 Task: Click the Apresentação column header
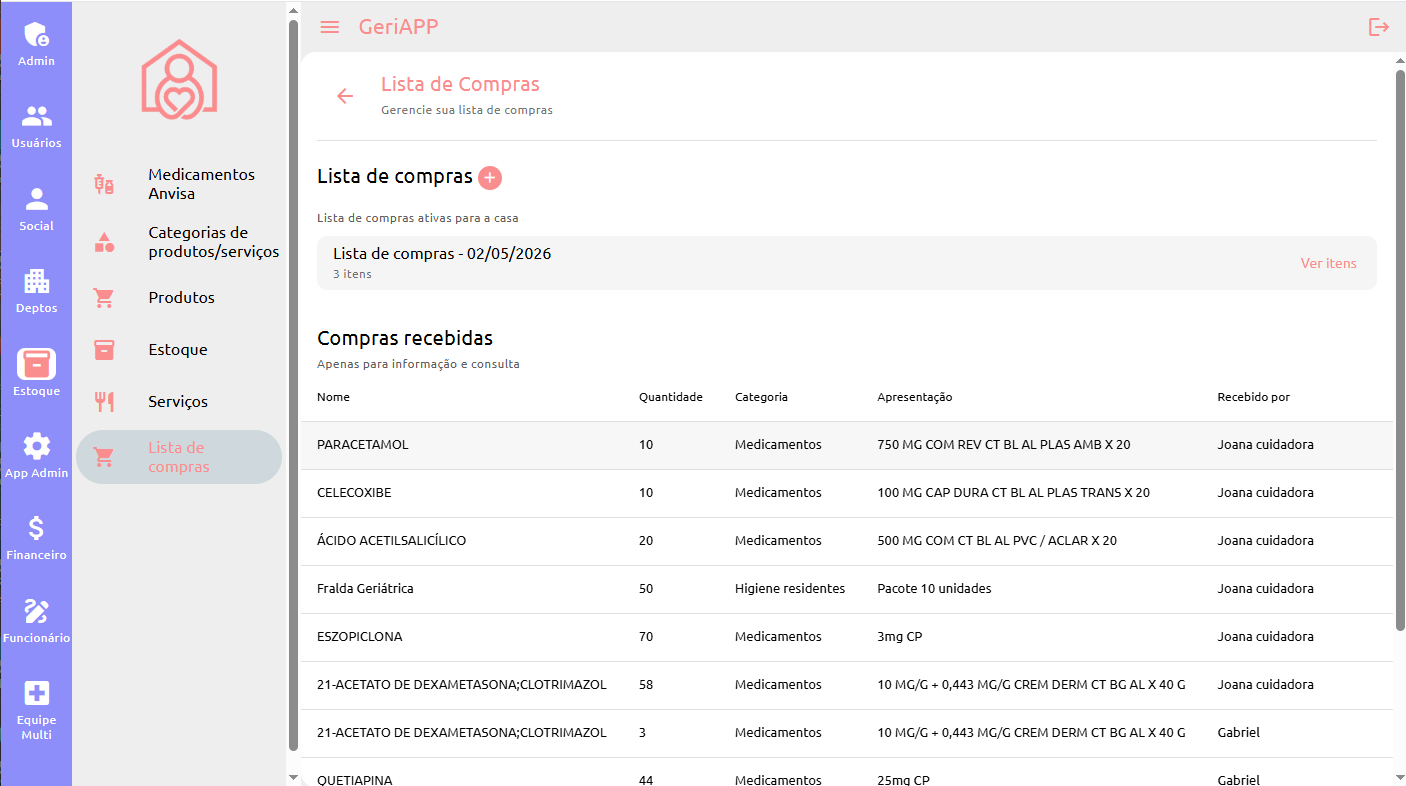pyautogui.click(x=915, y=397)
